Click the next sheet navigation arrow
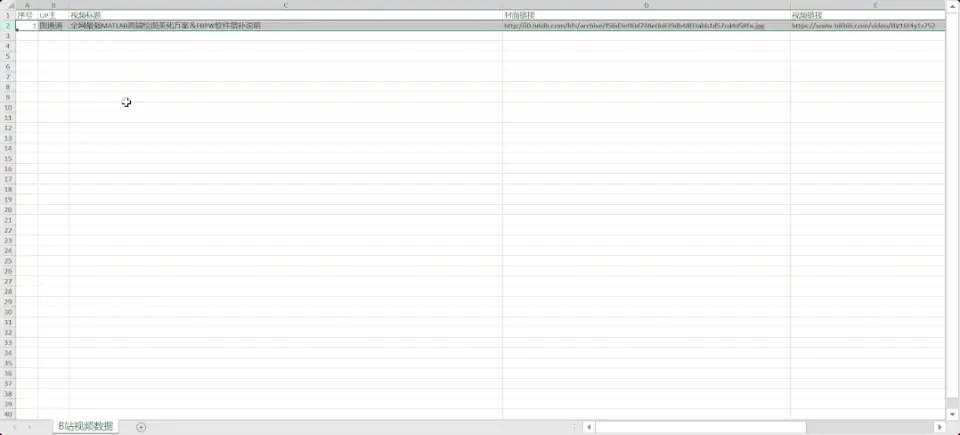This screenshot has width=960, height=435. coord(29,427)
